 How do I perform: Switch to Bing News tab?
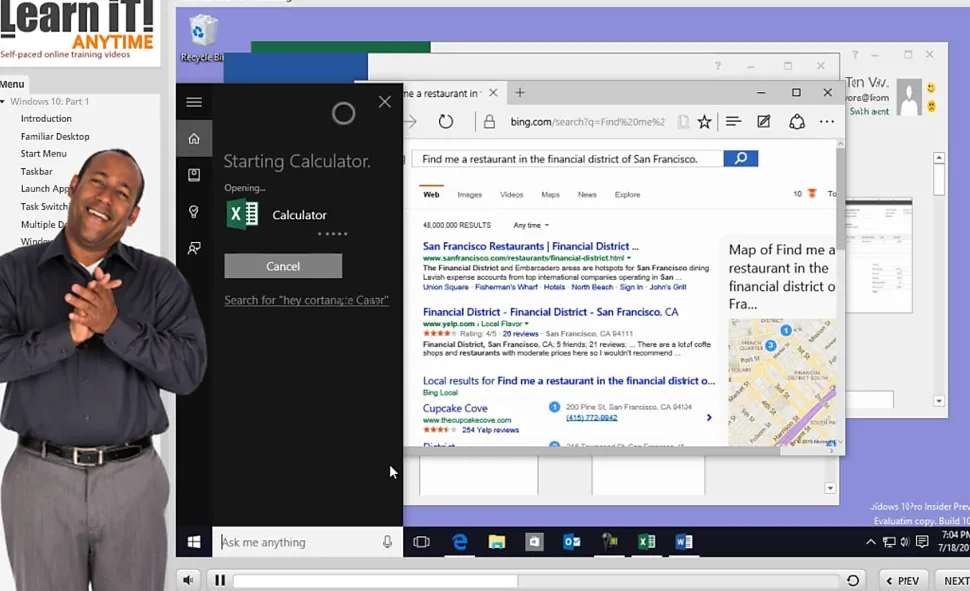(x=587, y=194)
